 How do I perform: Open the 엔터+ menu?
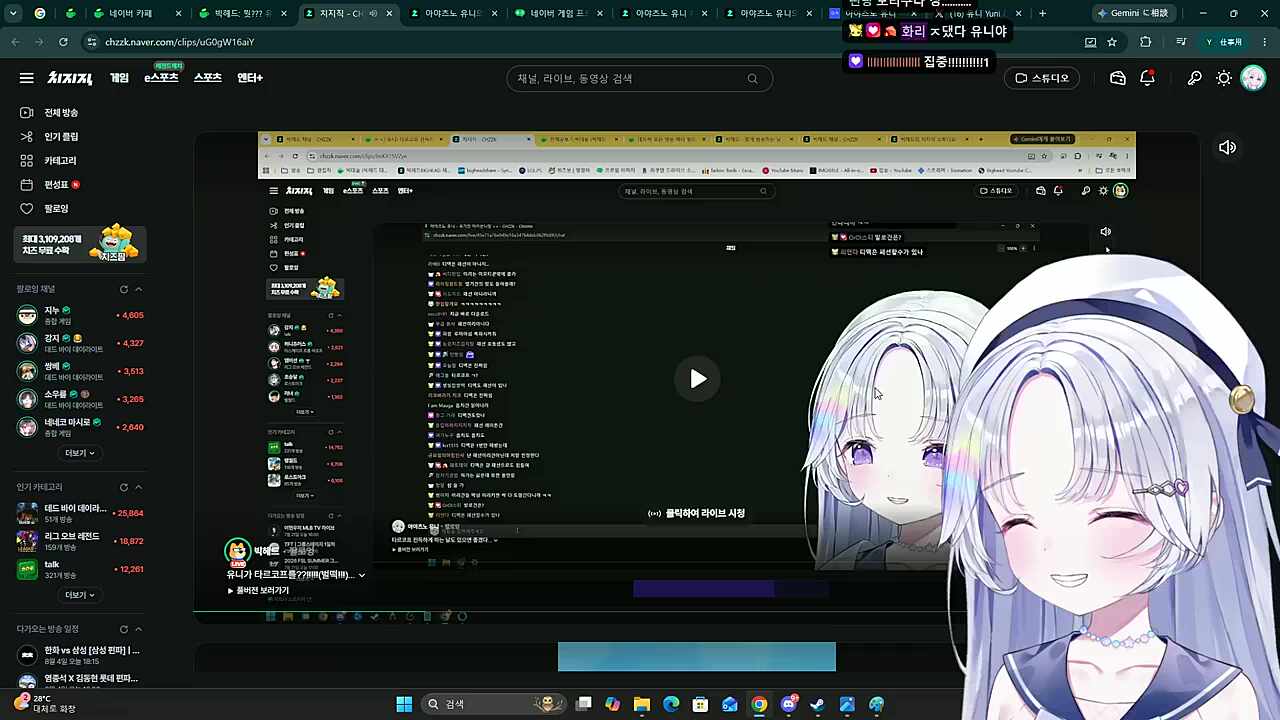tap(250, 78)
